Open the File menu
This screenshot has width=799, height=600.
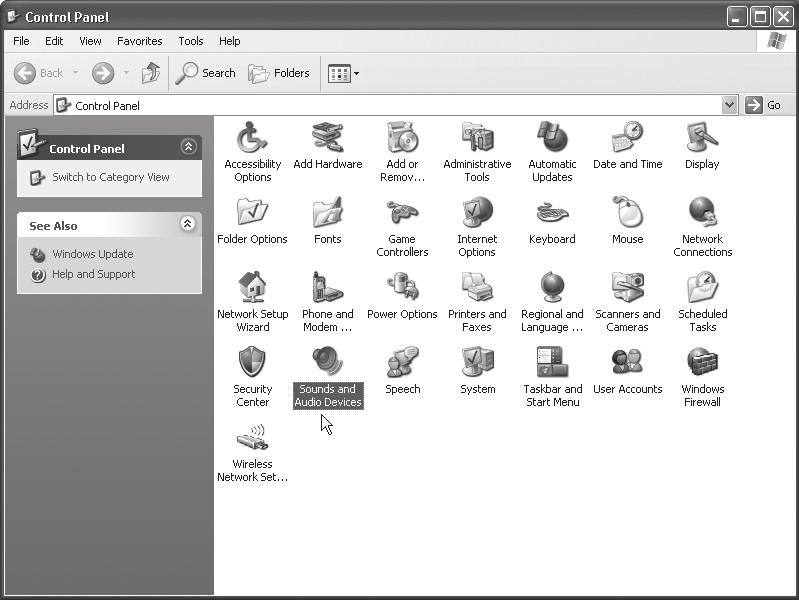click(x=21, y=41)
